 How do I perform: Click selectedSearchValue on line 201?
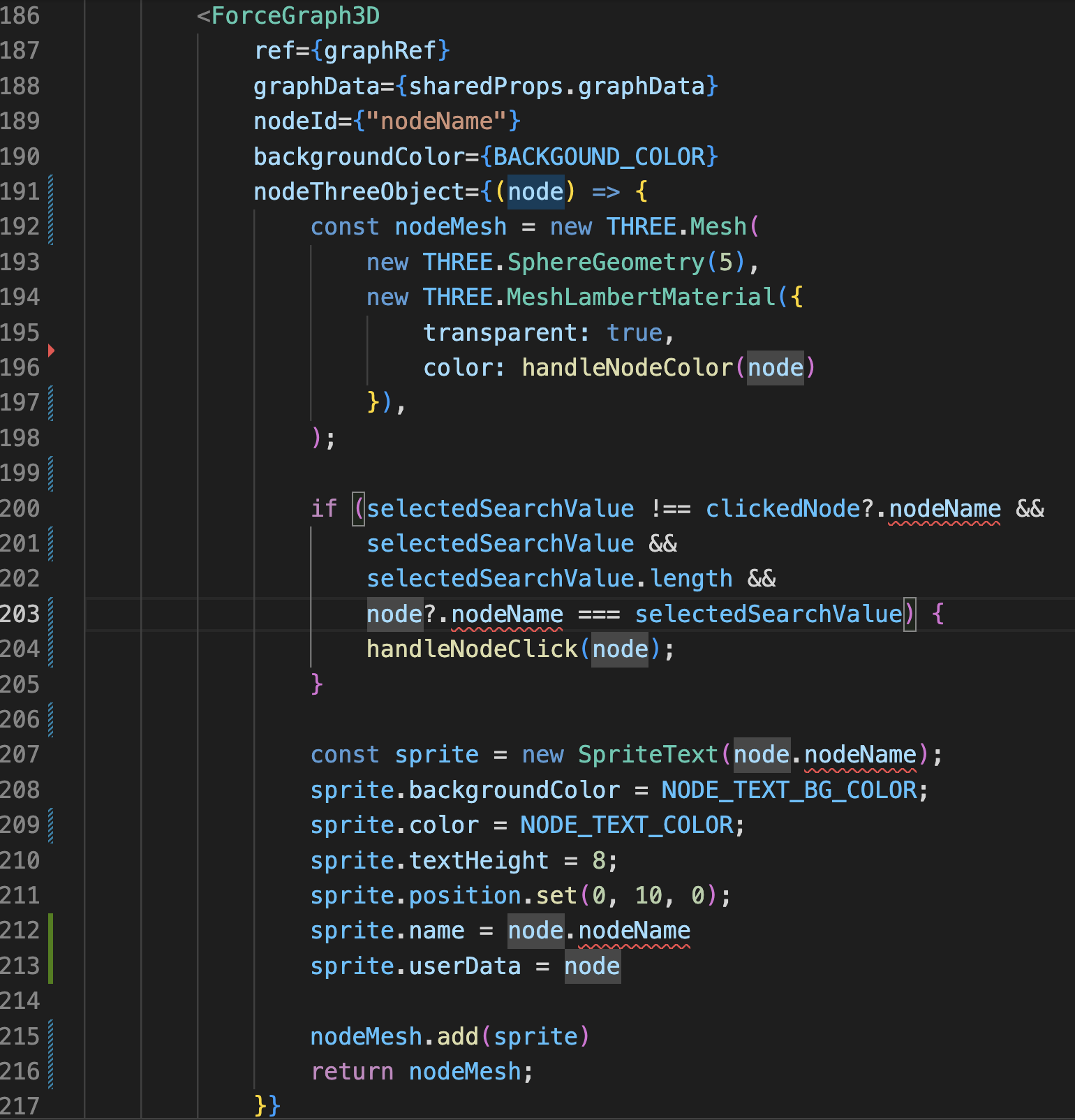pyautogui.click(x=500, y=543)
